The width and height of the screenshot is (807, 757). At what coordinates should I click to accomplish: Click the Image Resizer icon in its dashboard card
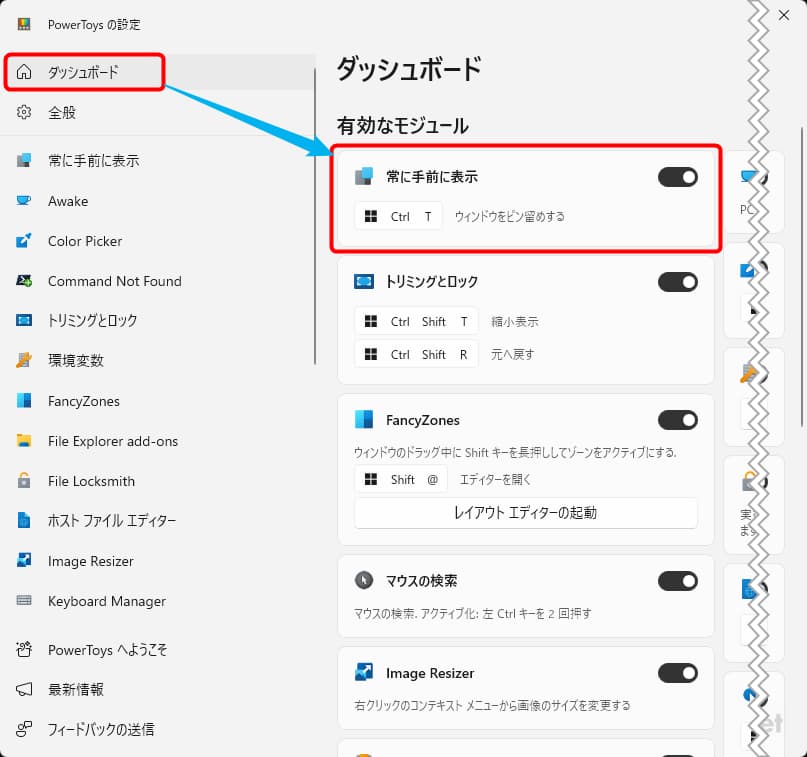tap(364, 673)
